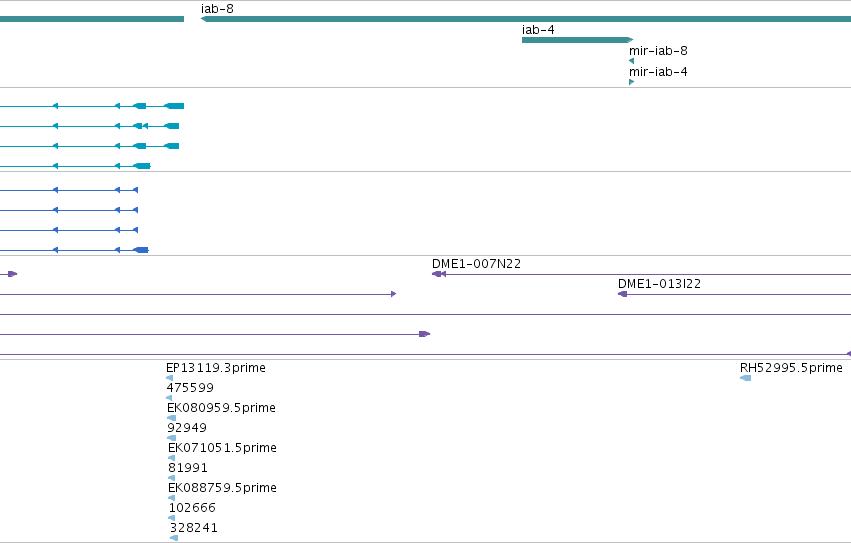The image size is (851, 543).
Task: Click the EK088759.5prime label
Action: [x=223, y=488]
